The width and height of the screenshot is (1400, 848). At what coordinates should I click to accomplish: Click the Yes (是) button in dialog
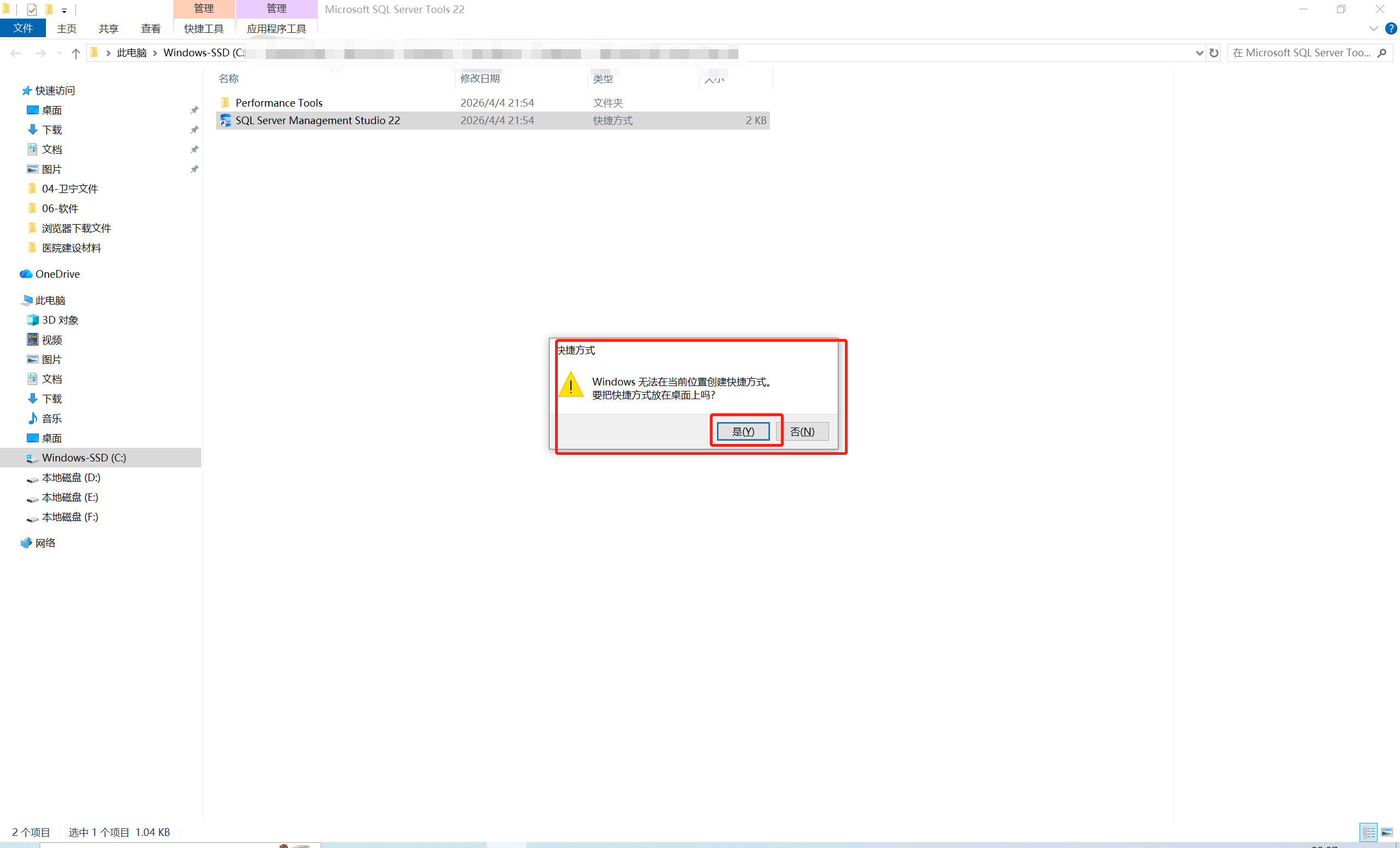pos(743,431)
